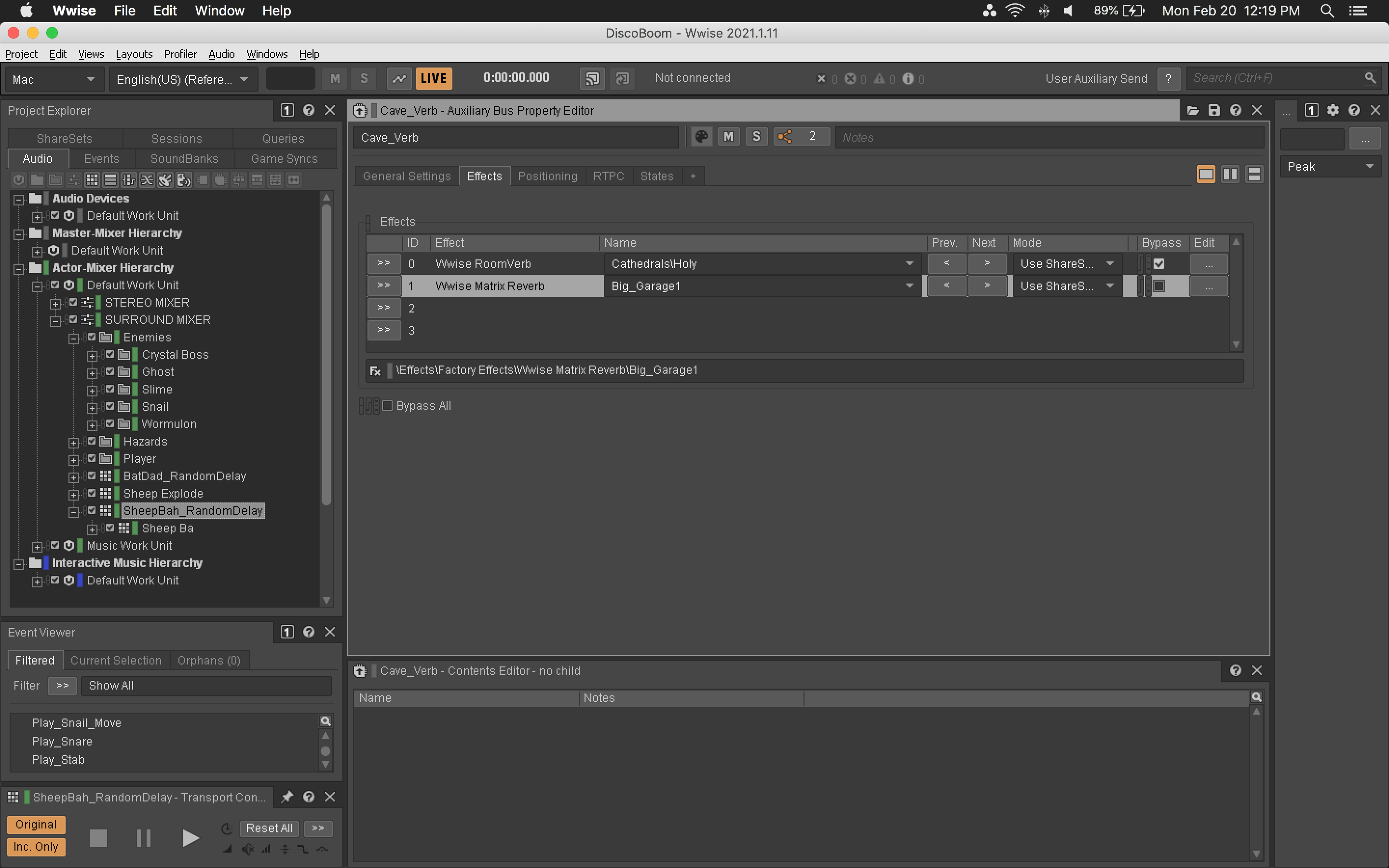Click the routing arrow icon for RoomVerb
1389x868 pixels.
(x=384, y=263)
